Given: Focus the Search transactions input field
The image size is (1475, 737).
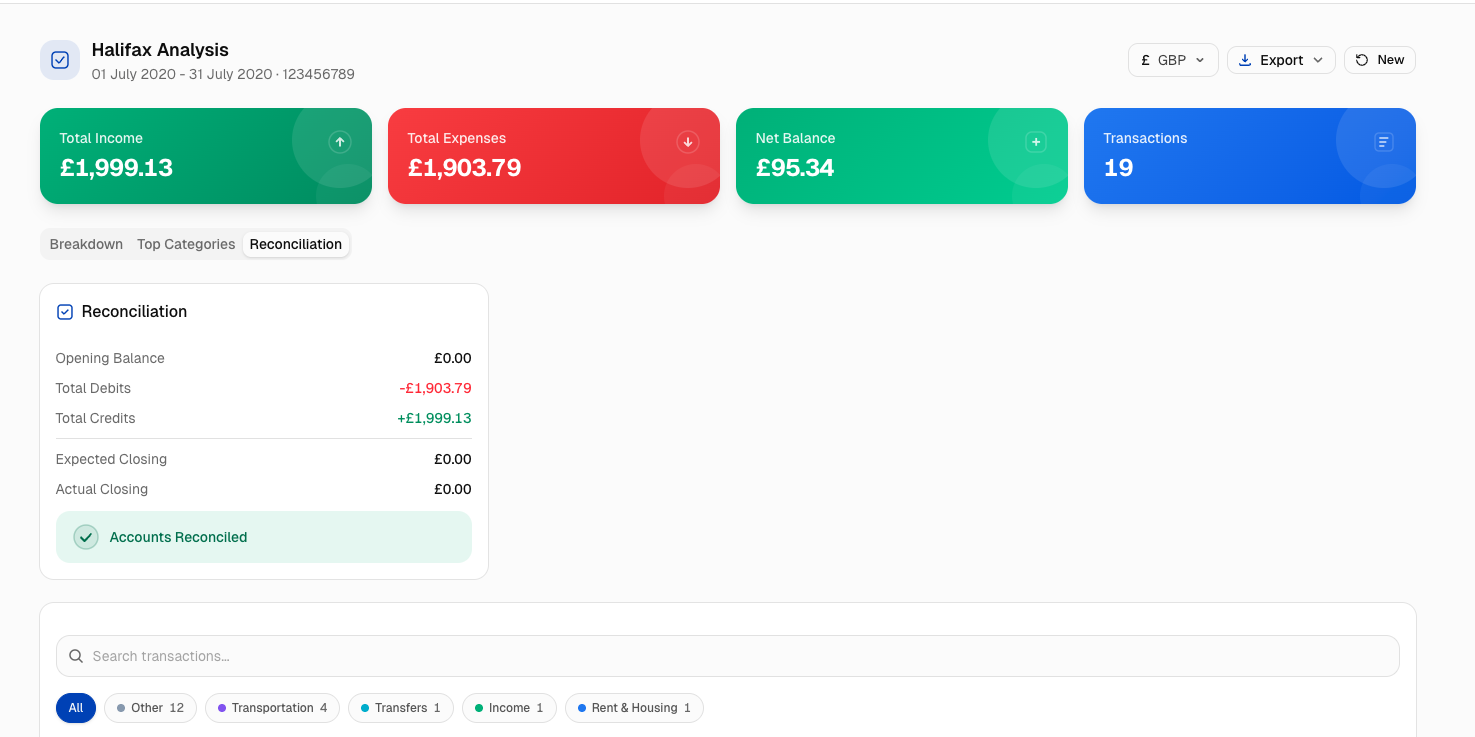Looking at the screenshot, I should [740, 657].
